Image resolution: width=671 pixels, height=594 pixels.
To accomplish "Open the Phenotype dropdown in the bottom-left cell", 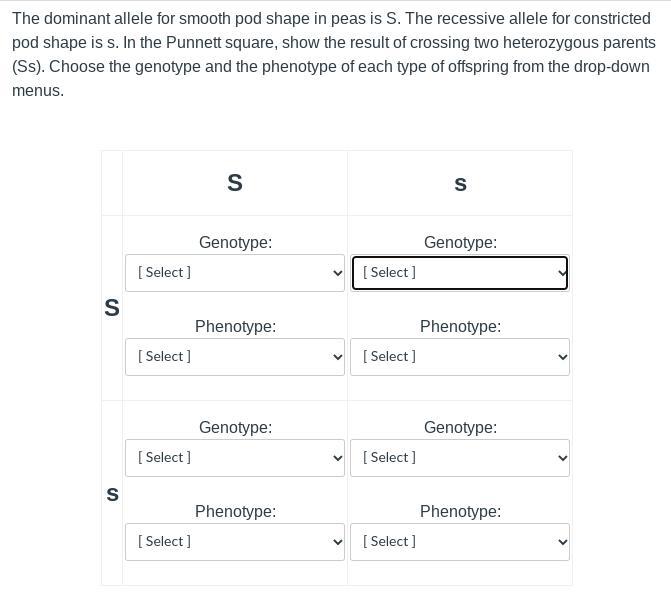I will point(235,542).
